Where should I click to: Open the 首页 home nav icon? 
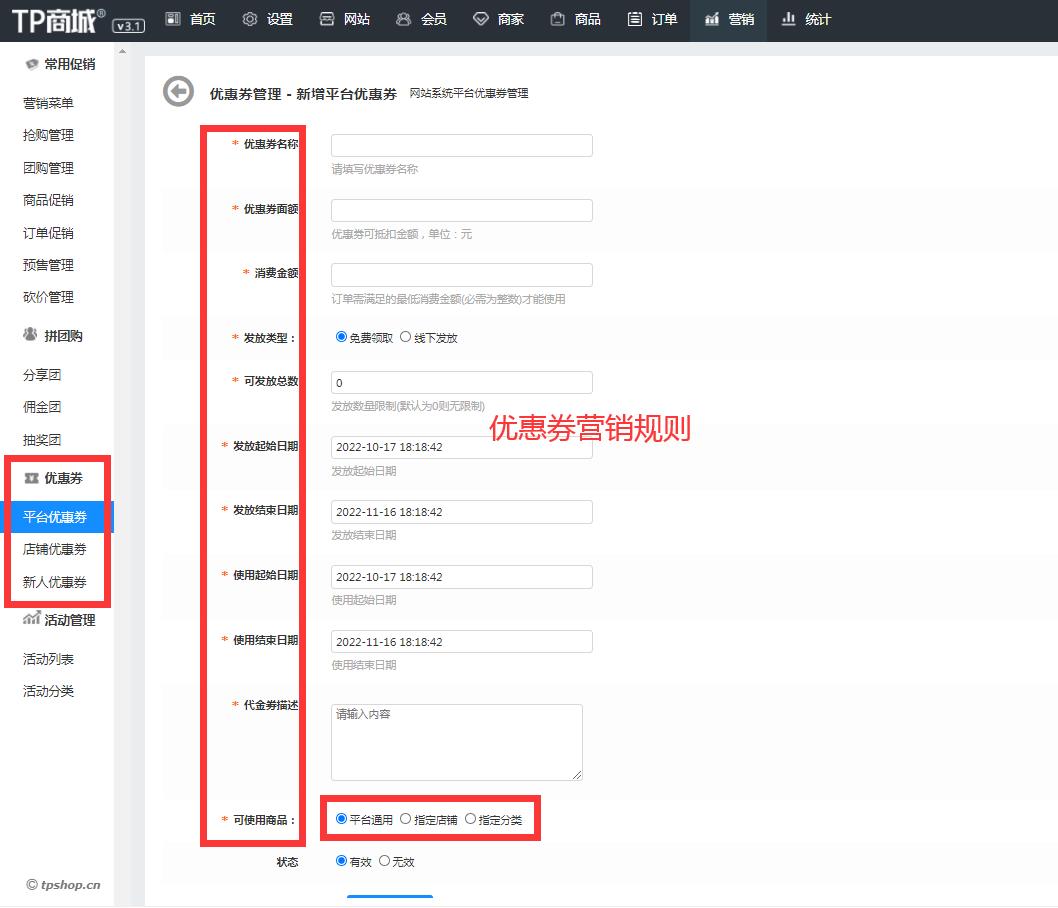tap(172, 19)
